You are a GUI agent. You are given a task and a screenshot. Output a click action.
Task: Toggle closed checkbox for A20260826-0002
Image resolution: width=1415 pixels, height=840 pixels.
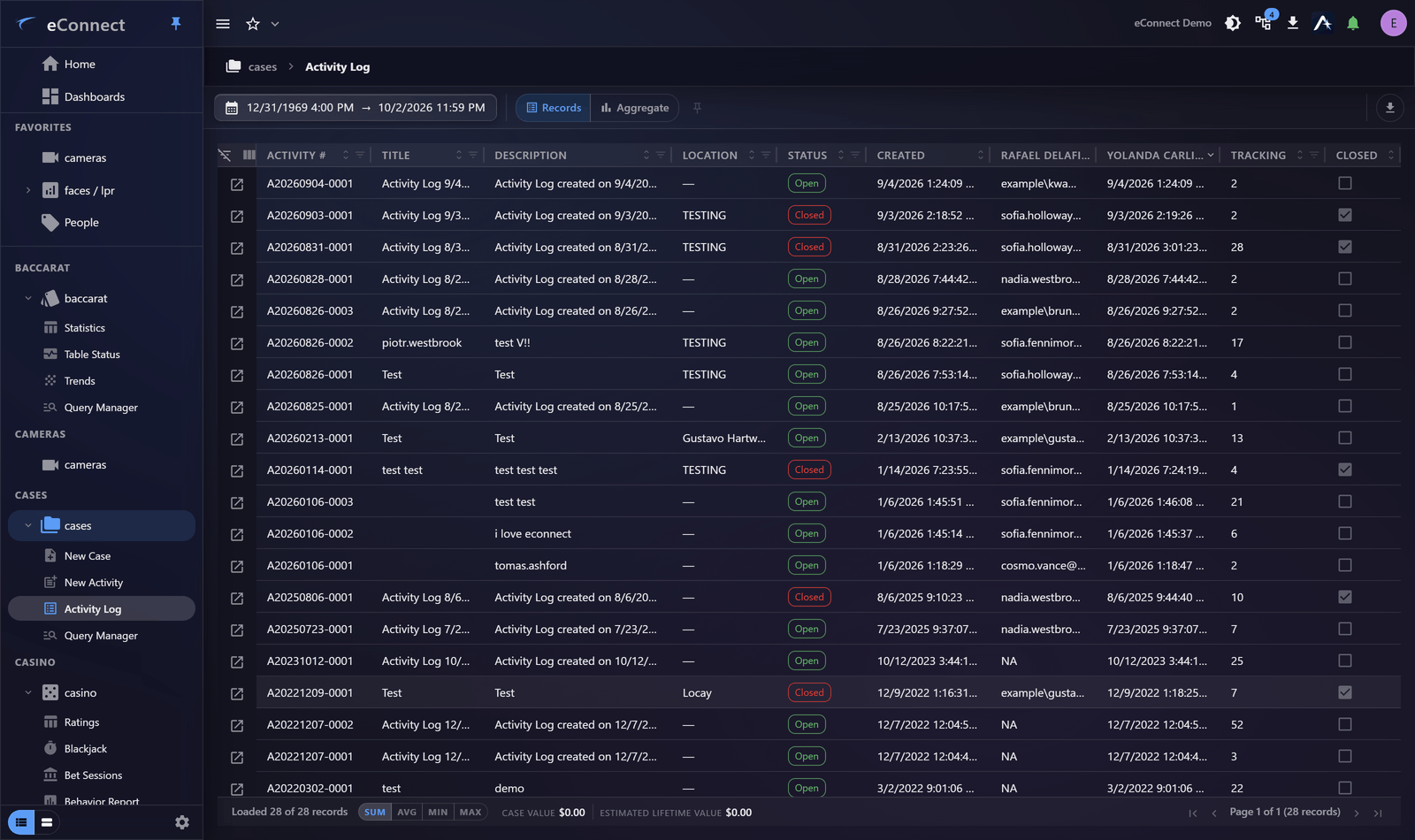(x=1345, y=342)
